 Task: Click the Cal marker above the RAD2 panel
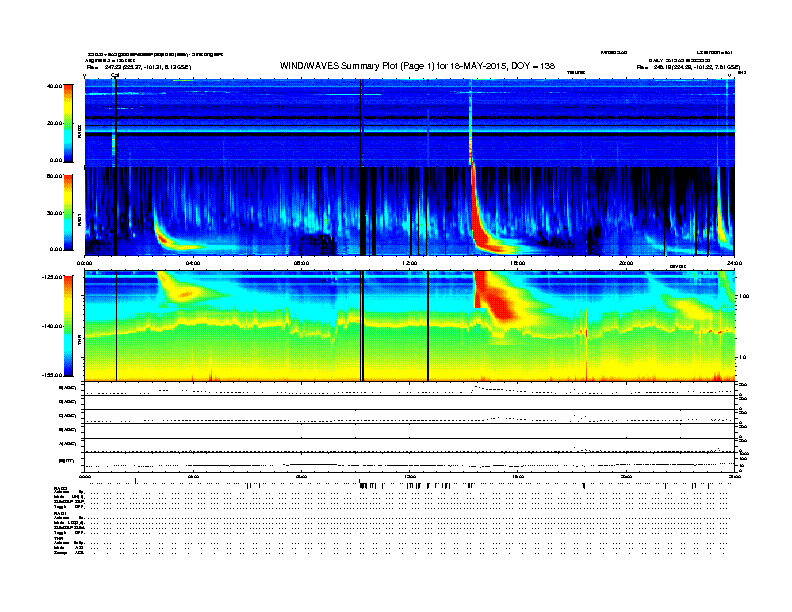[115, 75]
